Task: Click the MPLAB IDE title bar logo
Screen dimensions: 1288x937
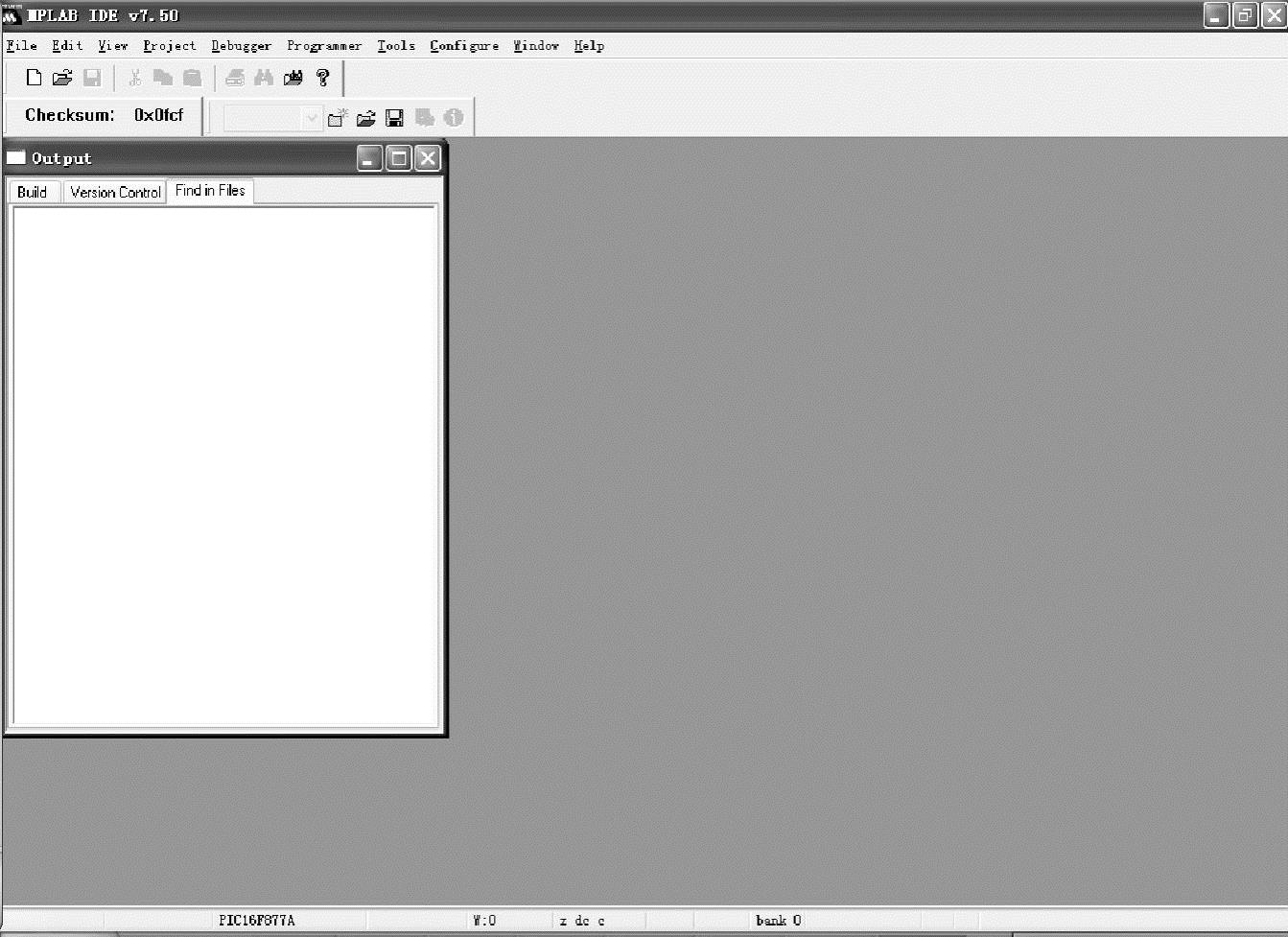Action: (x=12, y=15)
